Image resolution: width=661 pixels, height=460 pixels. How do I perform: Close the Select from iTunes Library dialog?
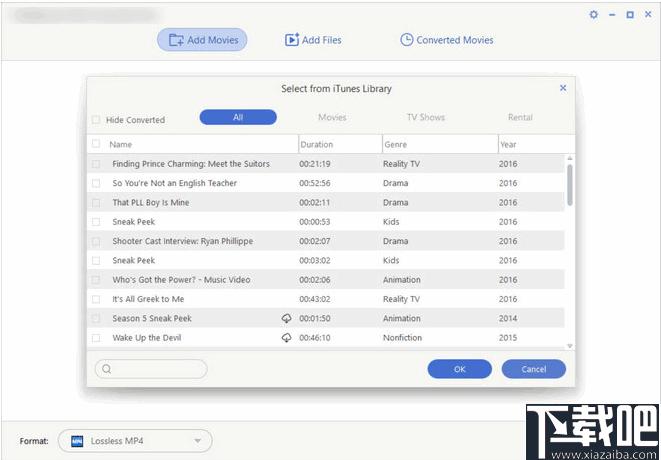[x=562, y=88]
